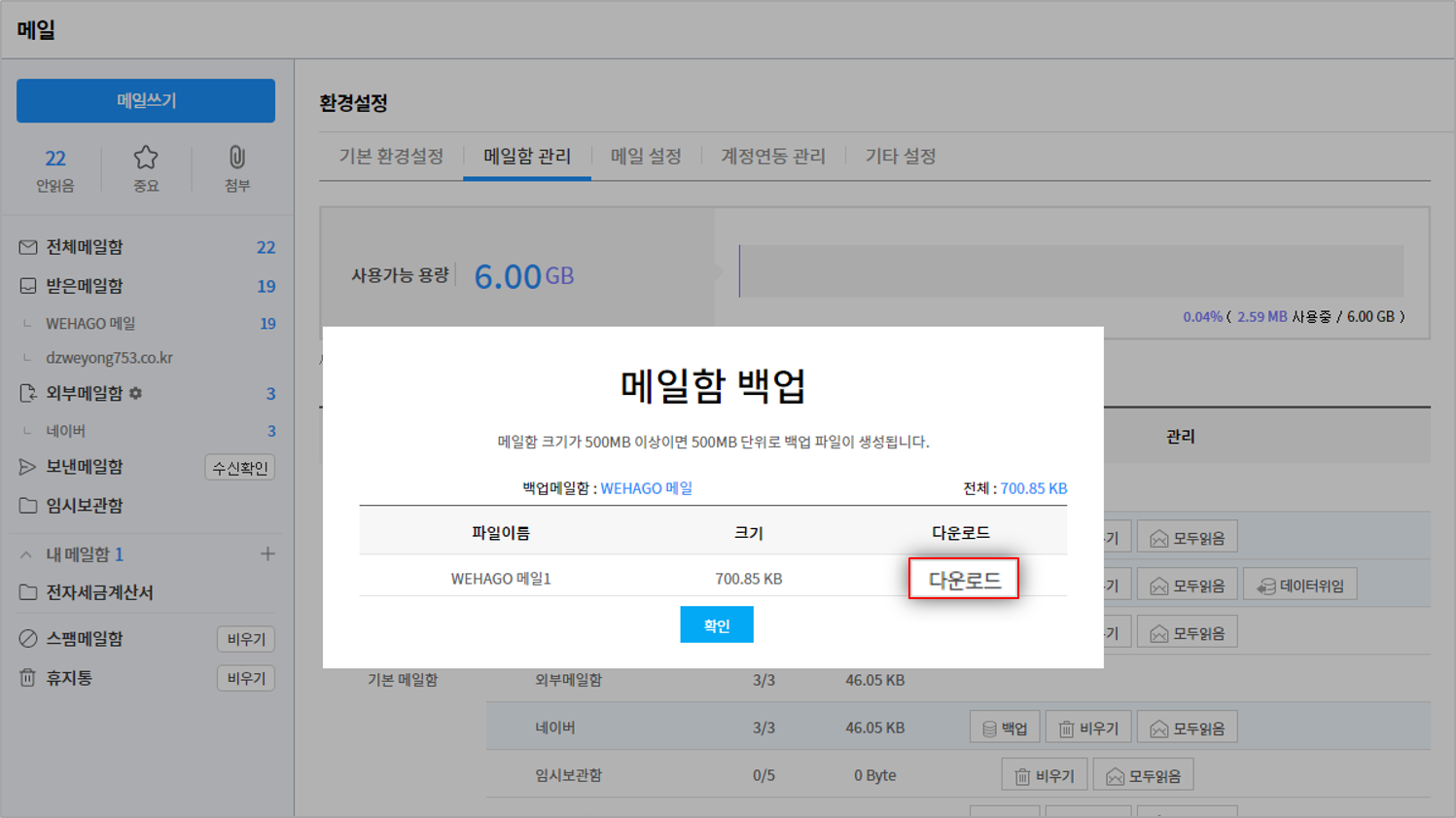The image size is (1456, 818).
Task: Click 수신확인 button next to 보낸메일함
Action: [x=239, y=468]
